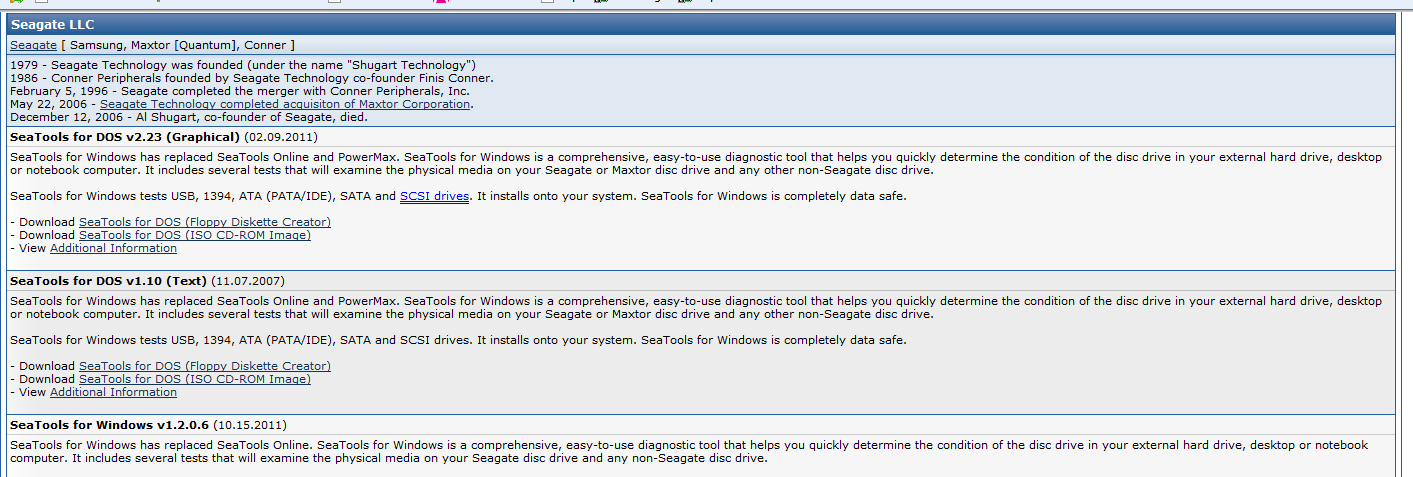Open the Seagate link below the header
The height and width of the screenshot is (477, 1413).
[x=33, y=45]
